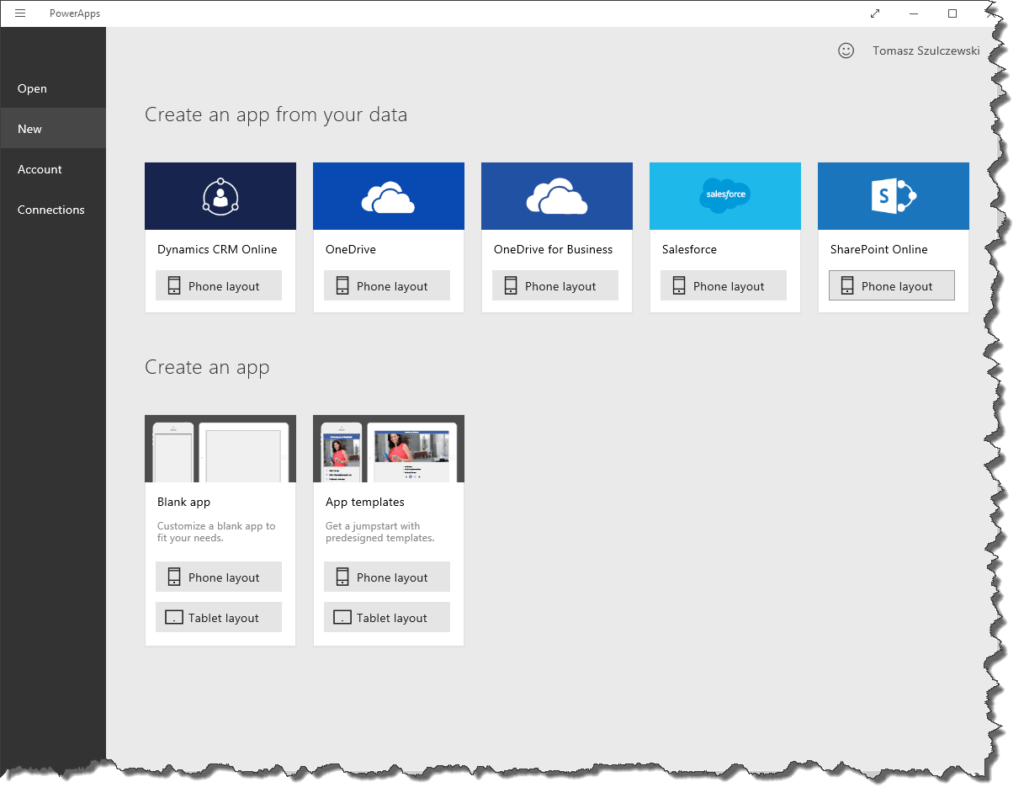The width and height of the screenshot is (1024, 798).
Task: Click the 'Get a jumpstart' description
Action: click(380, 532)
